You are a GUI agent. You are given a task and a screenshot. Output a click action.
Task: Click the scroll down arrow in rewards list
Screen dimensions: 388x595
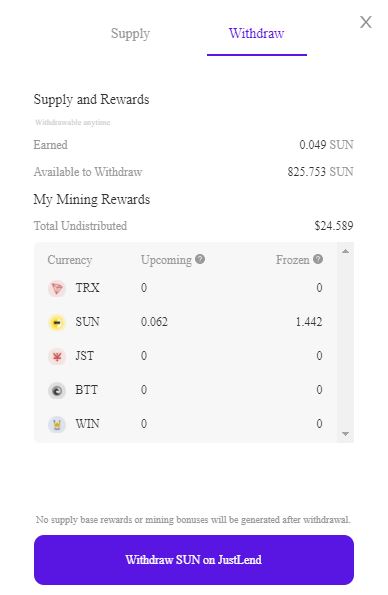345,433
